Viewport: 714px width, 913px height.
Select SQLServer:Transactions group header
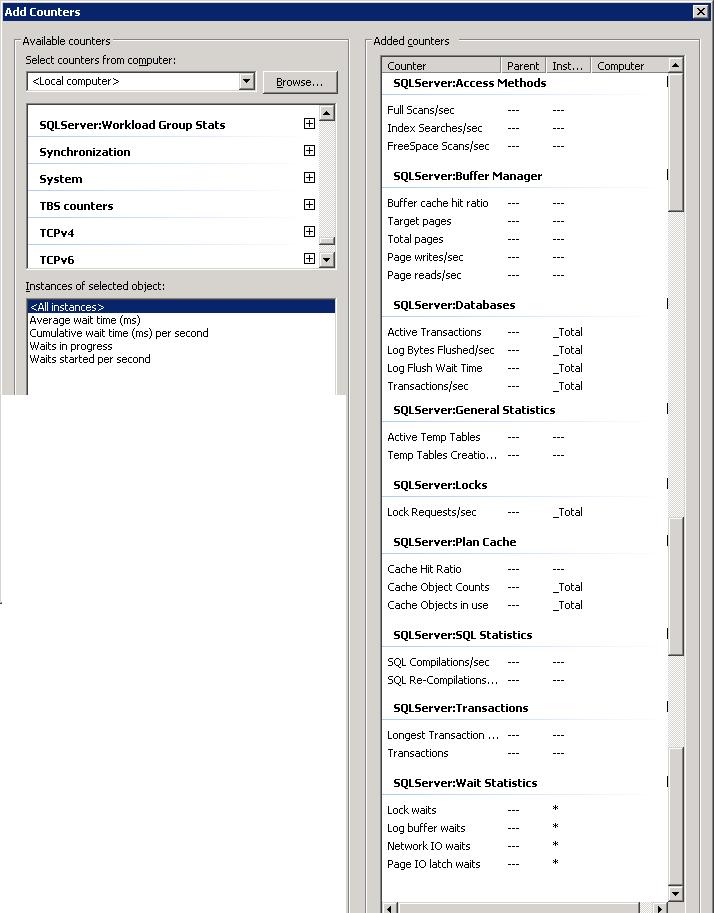[x=461, y=708]
